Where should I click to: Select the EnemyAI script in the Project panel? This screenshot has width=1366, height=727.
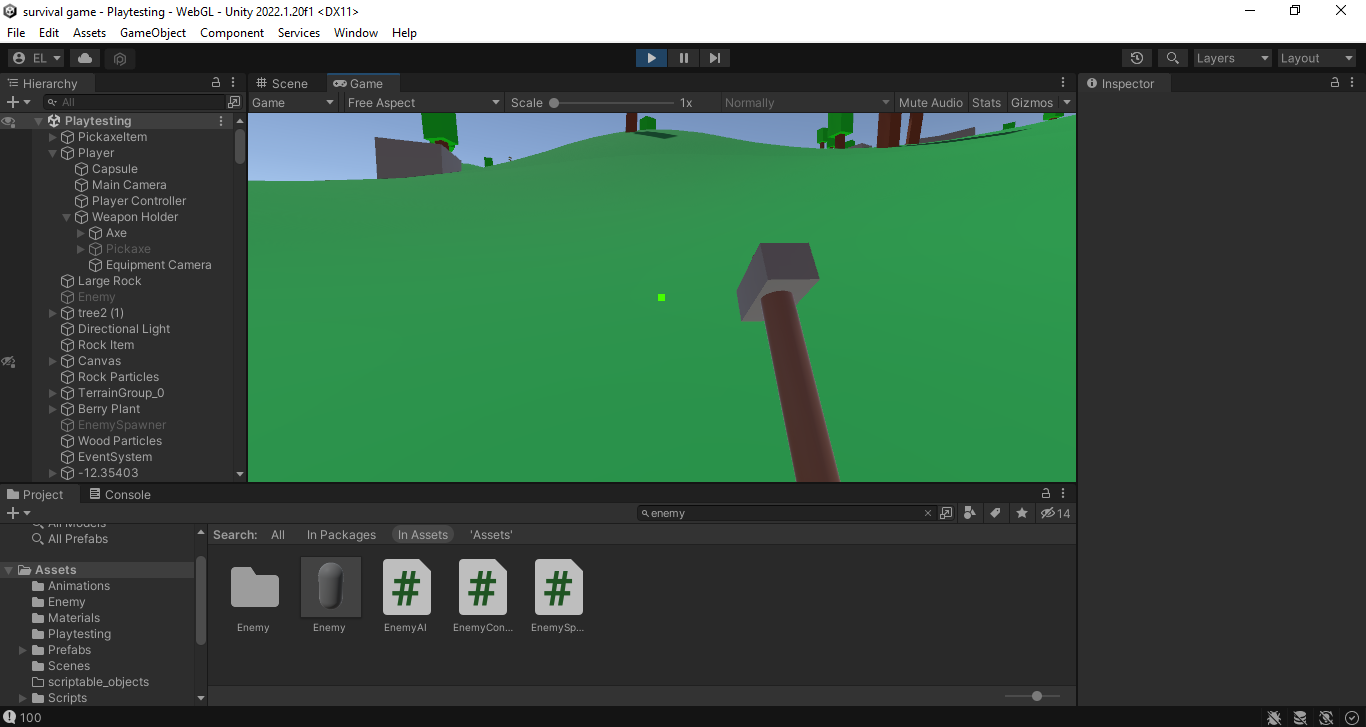click(x=406, y=588)
